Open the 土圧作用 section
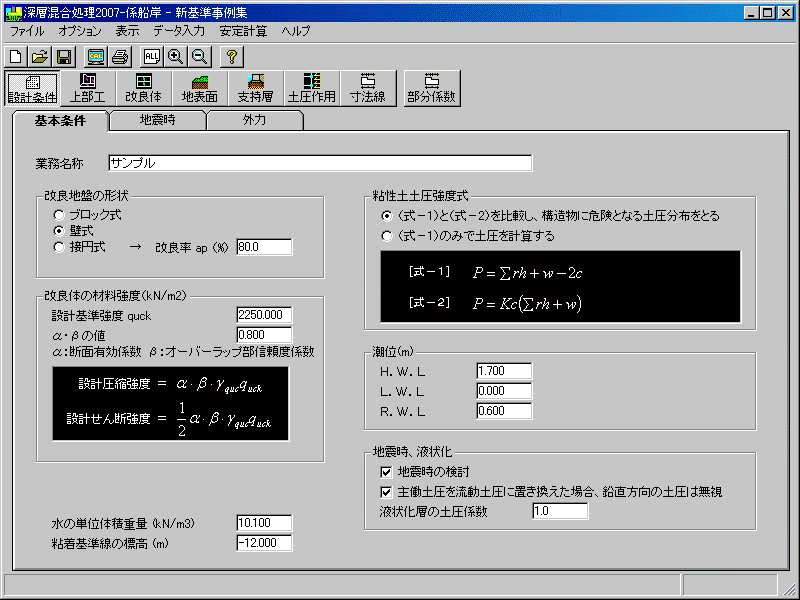 coord(311,88)
